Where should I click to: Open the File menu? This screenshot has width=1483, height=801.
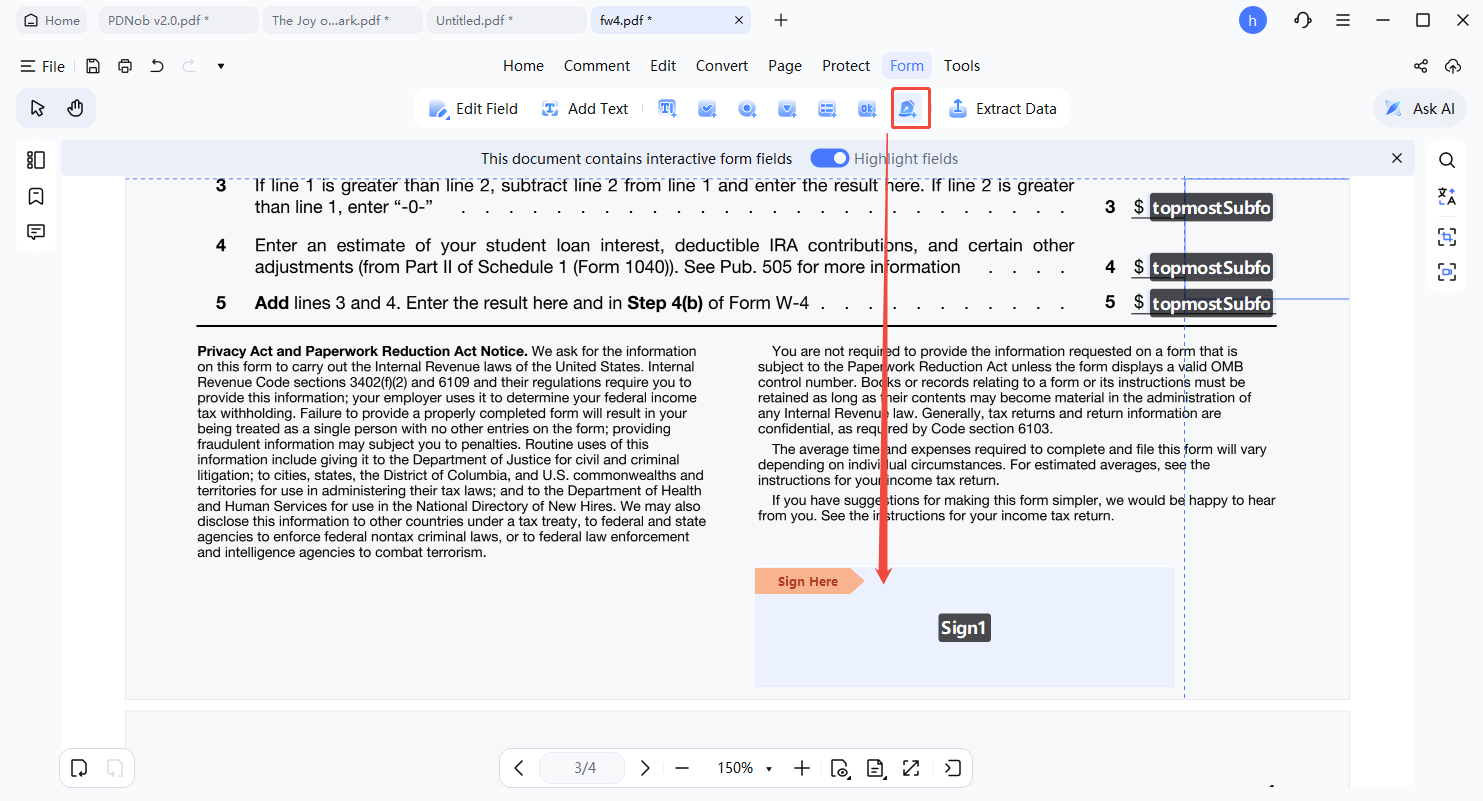click(x=43, y=66)
